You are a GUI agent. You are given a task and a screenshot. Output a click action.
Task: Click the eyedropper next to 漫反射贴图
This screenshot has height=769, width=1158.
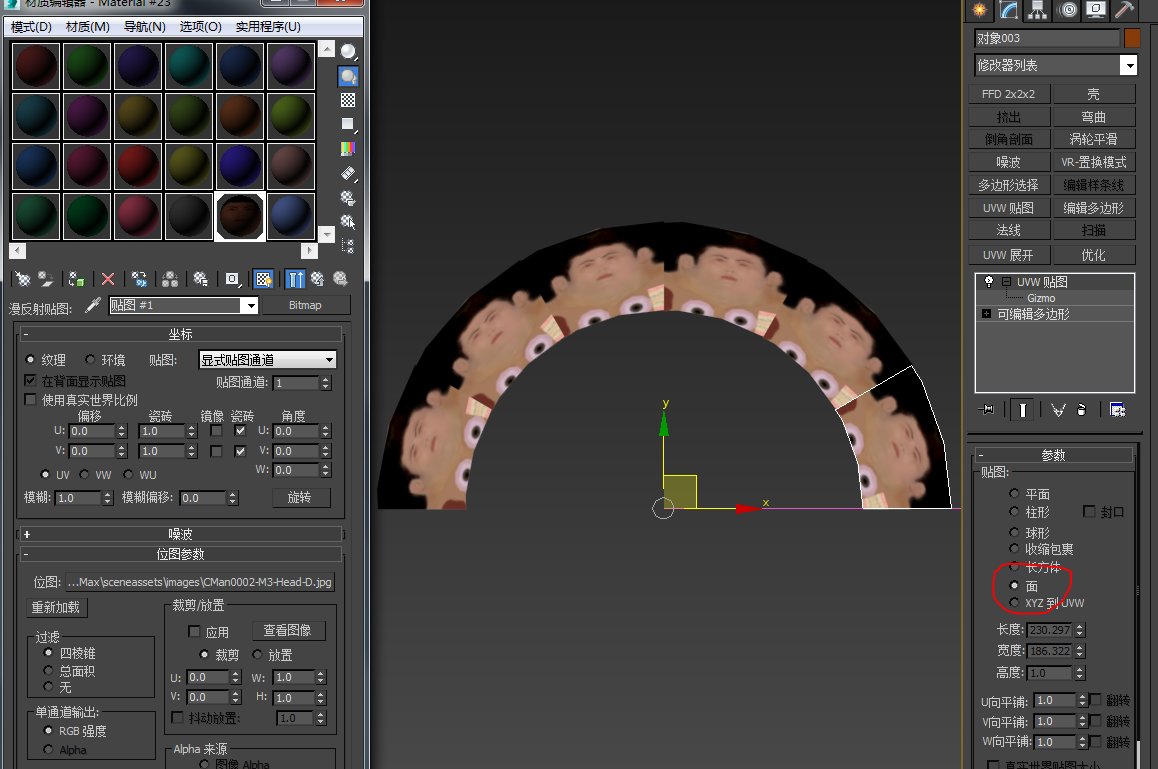coord(93,305)
